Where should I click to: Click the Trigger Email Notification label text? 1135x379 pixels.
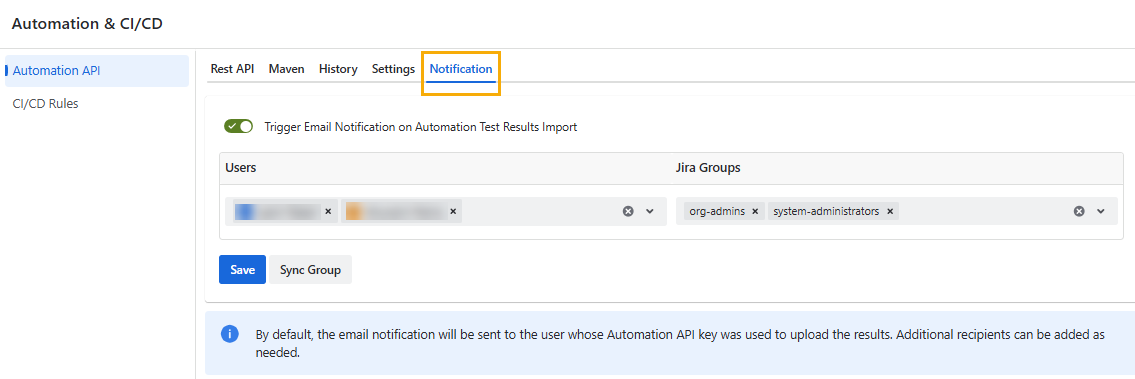421,127
